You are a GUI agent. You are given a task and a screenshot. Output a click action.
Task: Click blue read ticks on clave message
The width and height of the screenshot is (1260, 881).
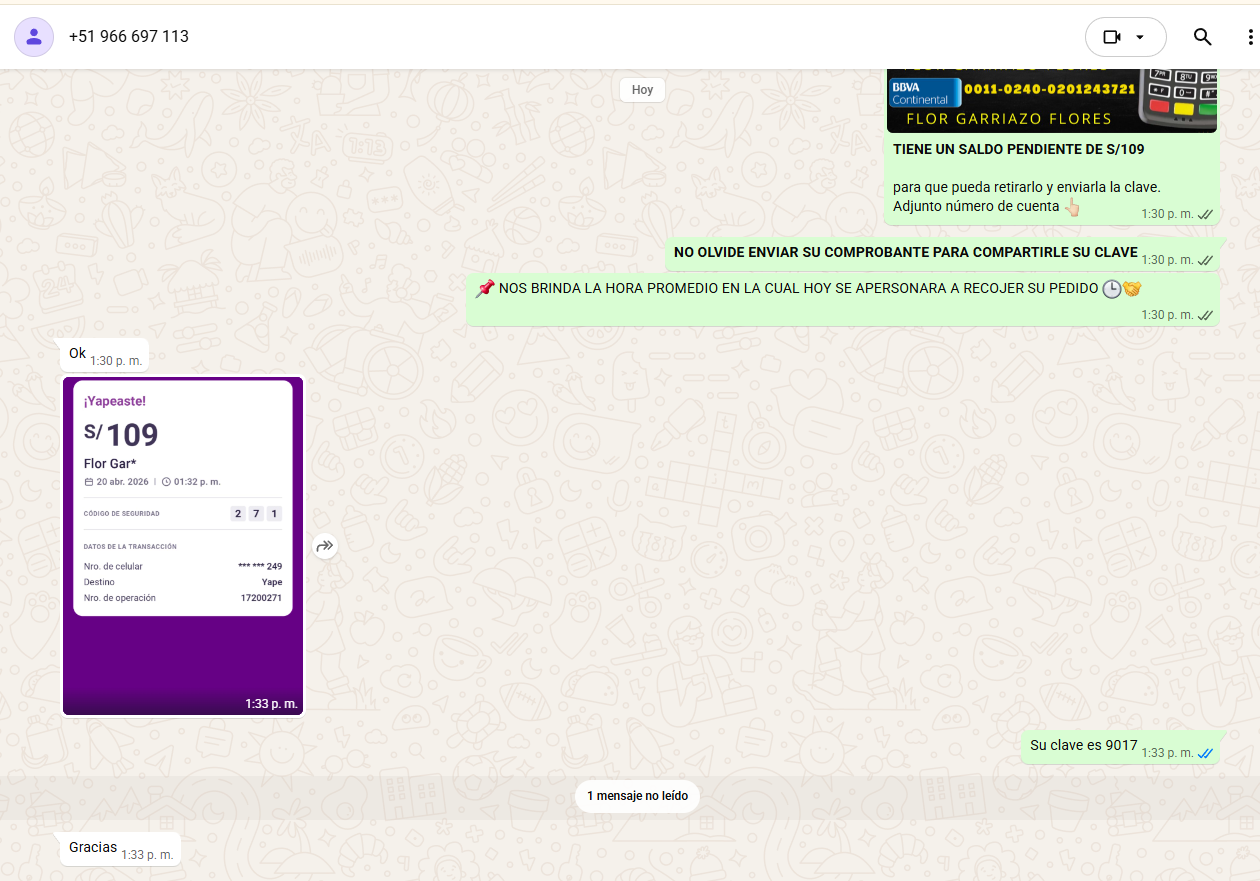tap(1205, 753)
